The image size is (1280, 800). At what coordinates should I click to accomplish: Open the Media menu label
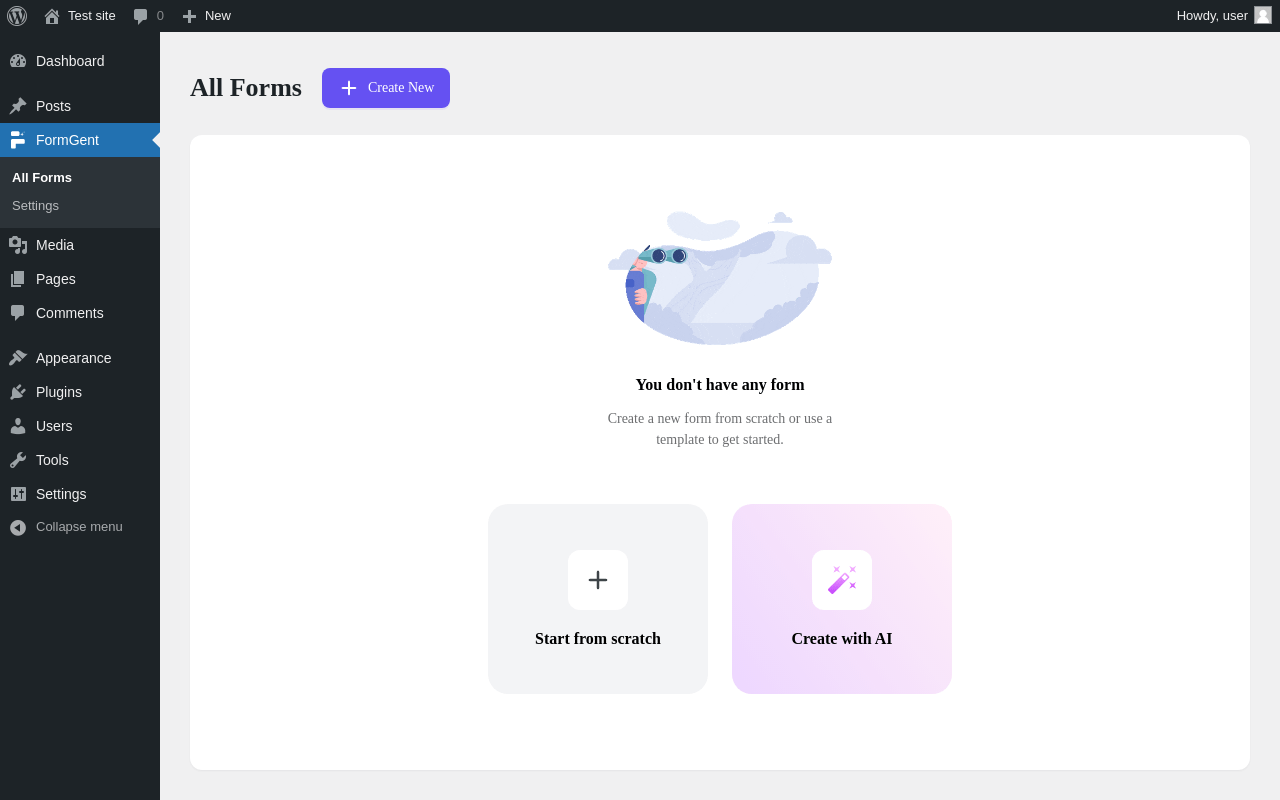(x=55, y=245)
